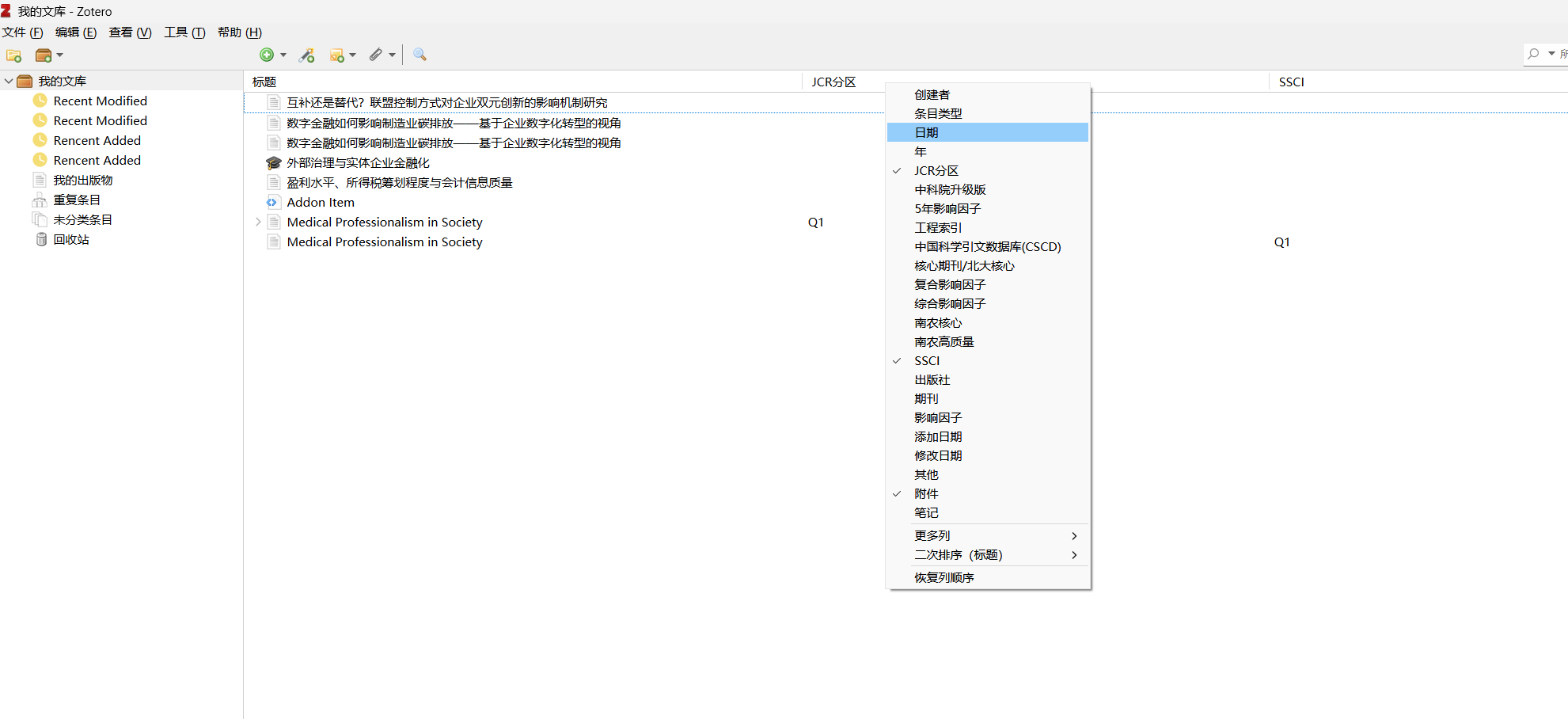Uncheck the 附件 column option
This screenshot has width=1568, height=719.
click(x=926, y=494)
